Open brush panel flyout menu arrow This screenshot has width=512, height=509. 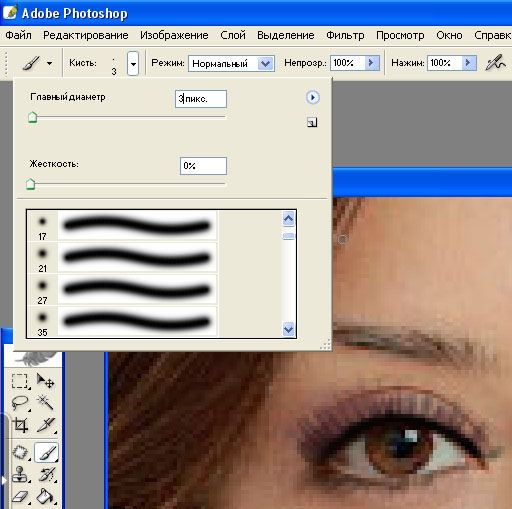click(313, 98)
